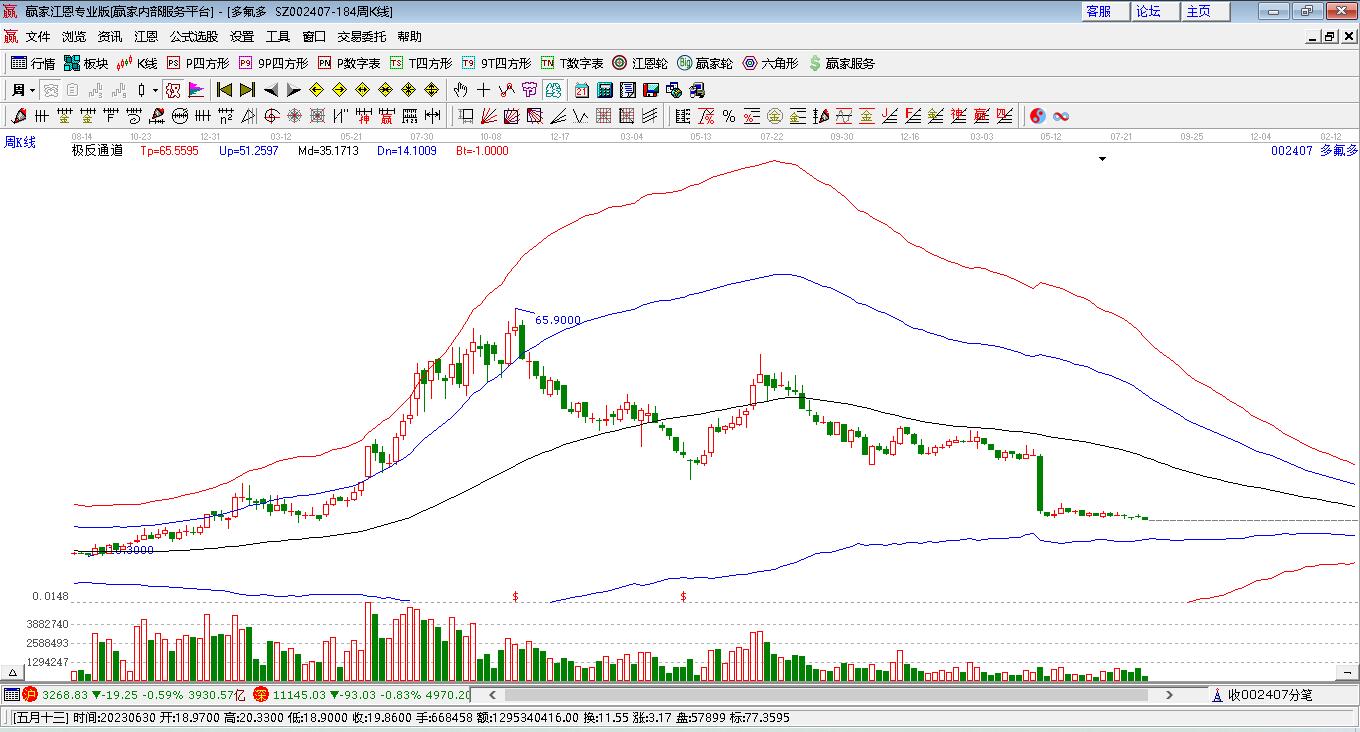Click the yin-yang icon
Screen dimensions: 1360x732
click(1038, 116)
